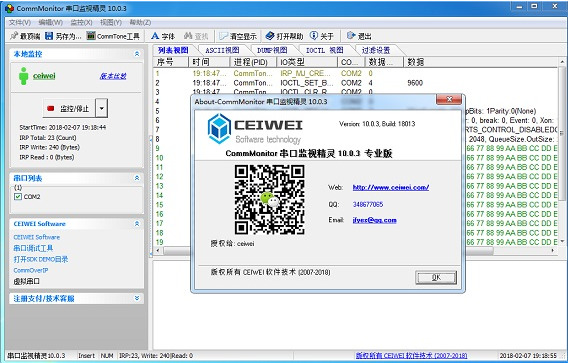
Task: Open the 视图(Y) menu
Action: click(111, 22)
